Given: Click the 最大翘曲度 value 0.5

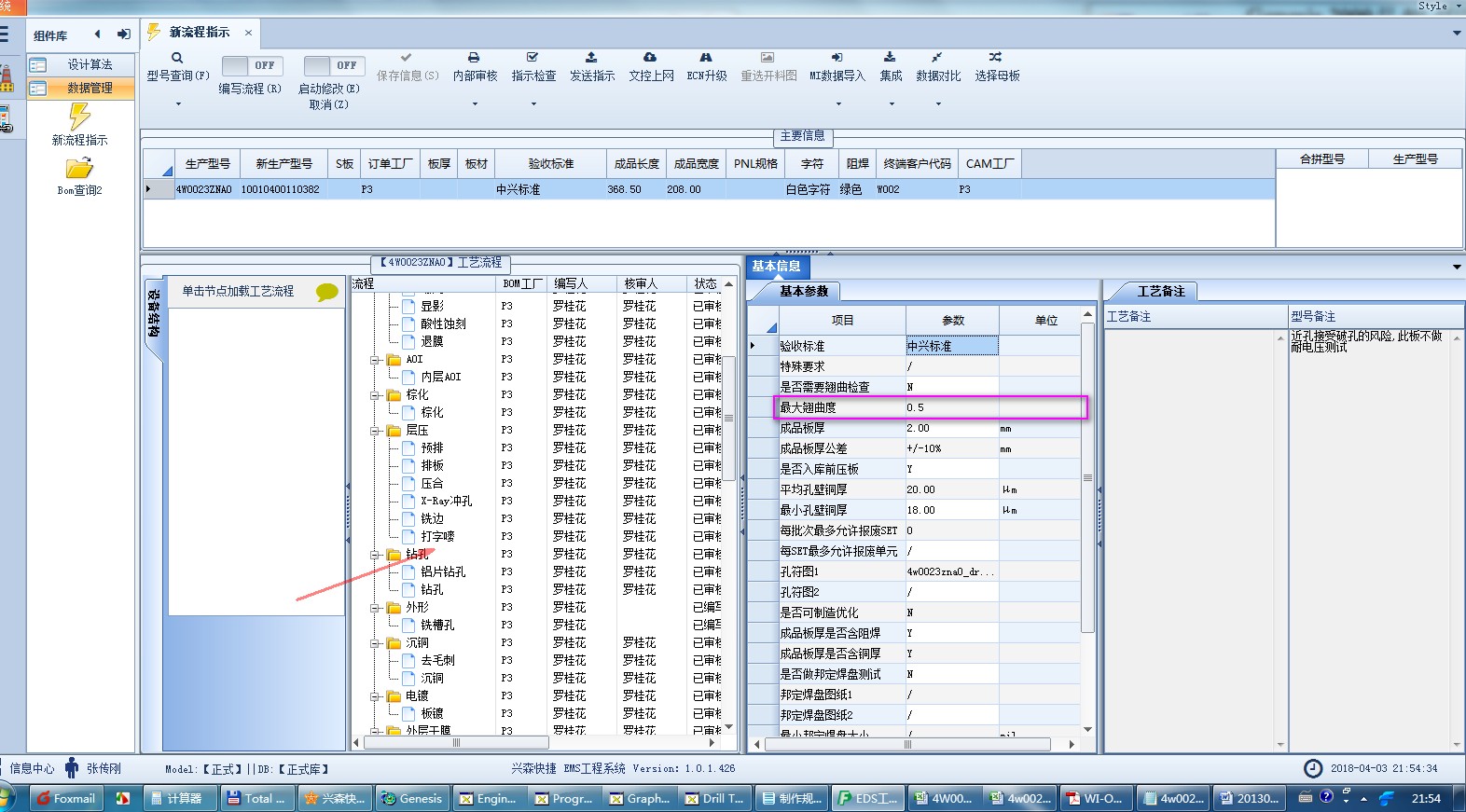Looking at the screenshot, I should pos(951,407).
